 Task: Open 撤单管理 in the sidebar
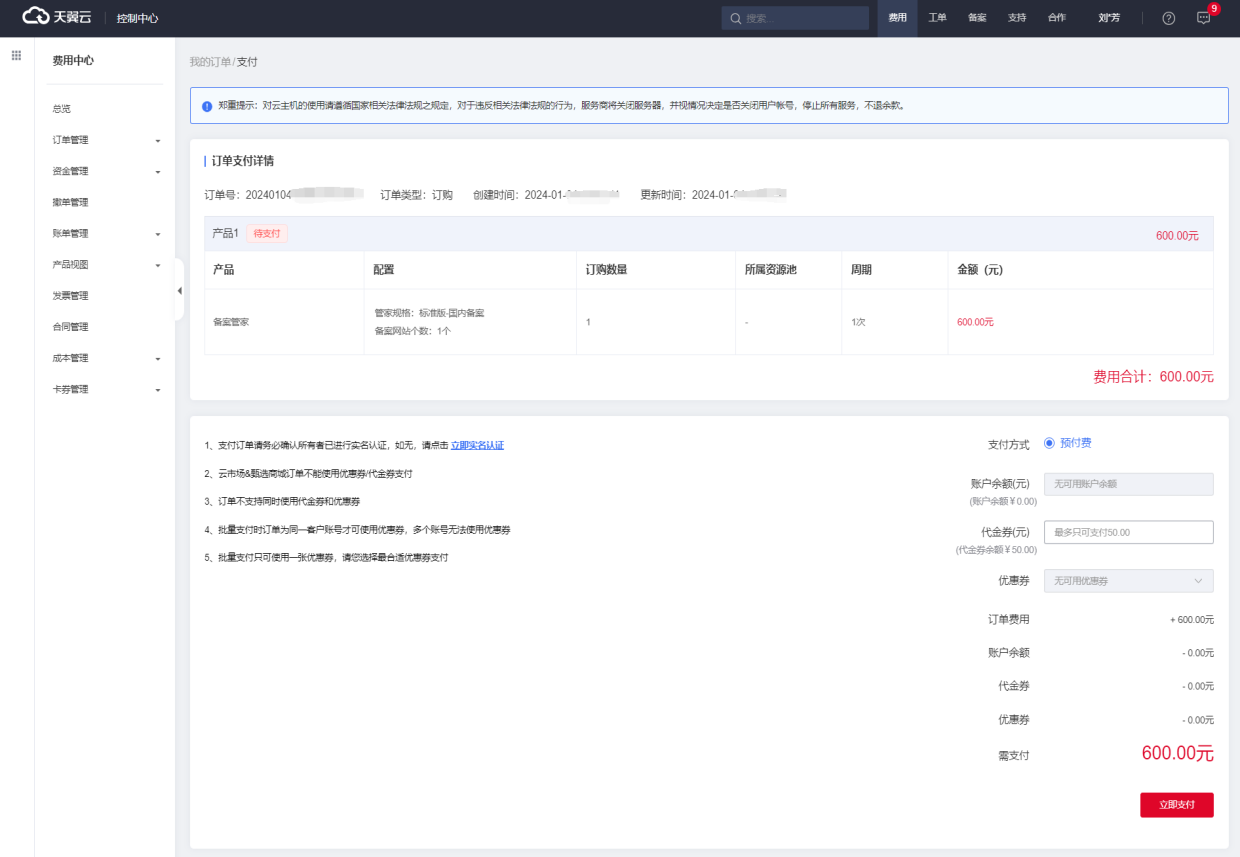(x=70, y=202)
